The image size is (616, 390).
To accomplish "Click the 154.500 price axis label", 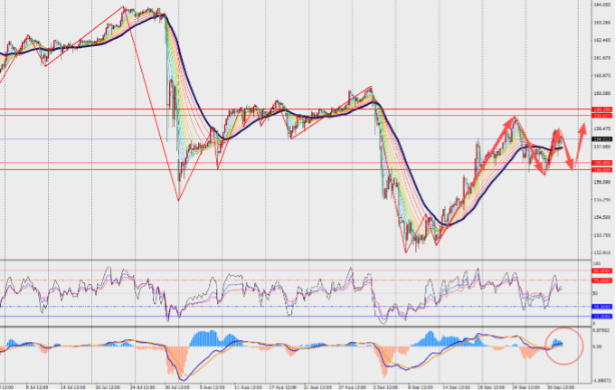I will [602, 217].
